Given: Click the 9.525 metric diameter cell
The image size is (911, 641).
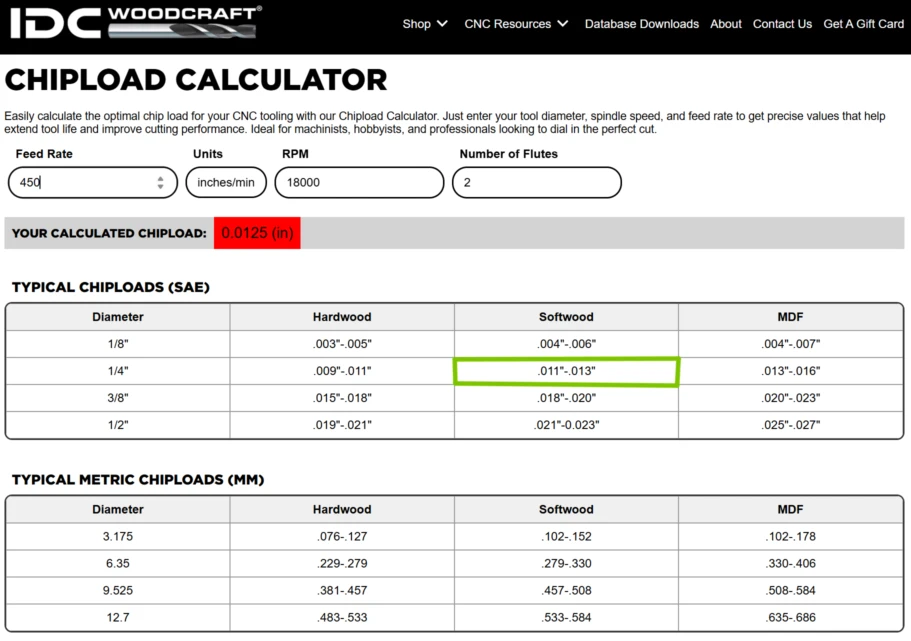Looking at the screenshot, I should click(118, 590).
